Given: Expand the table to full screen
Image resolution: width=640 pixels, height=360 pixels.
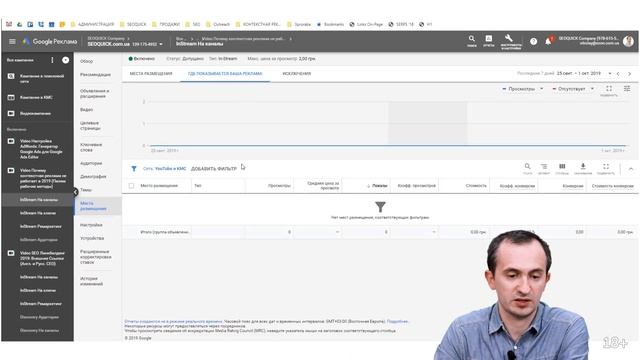Looking at the screenshot, I should pos(606,167).
